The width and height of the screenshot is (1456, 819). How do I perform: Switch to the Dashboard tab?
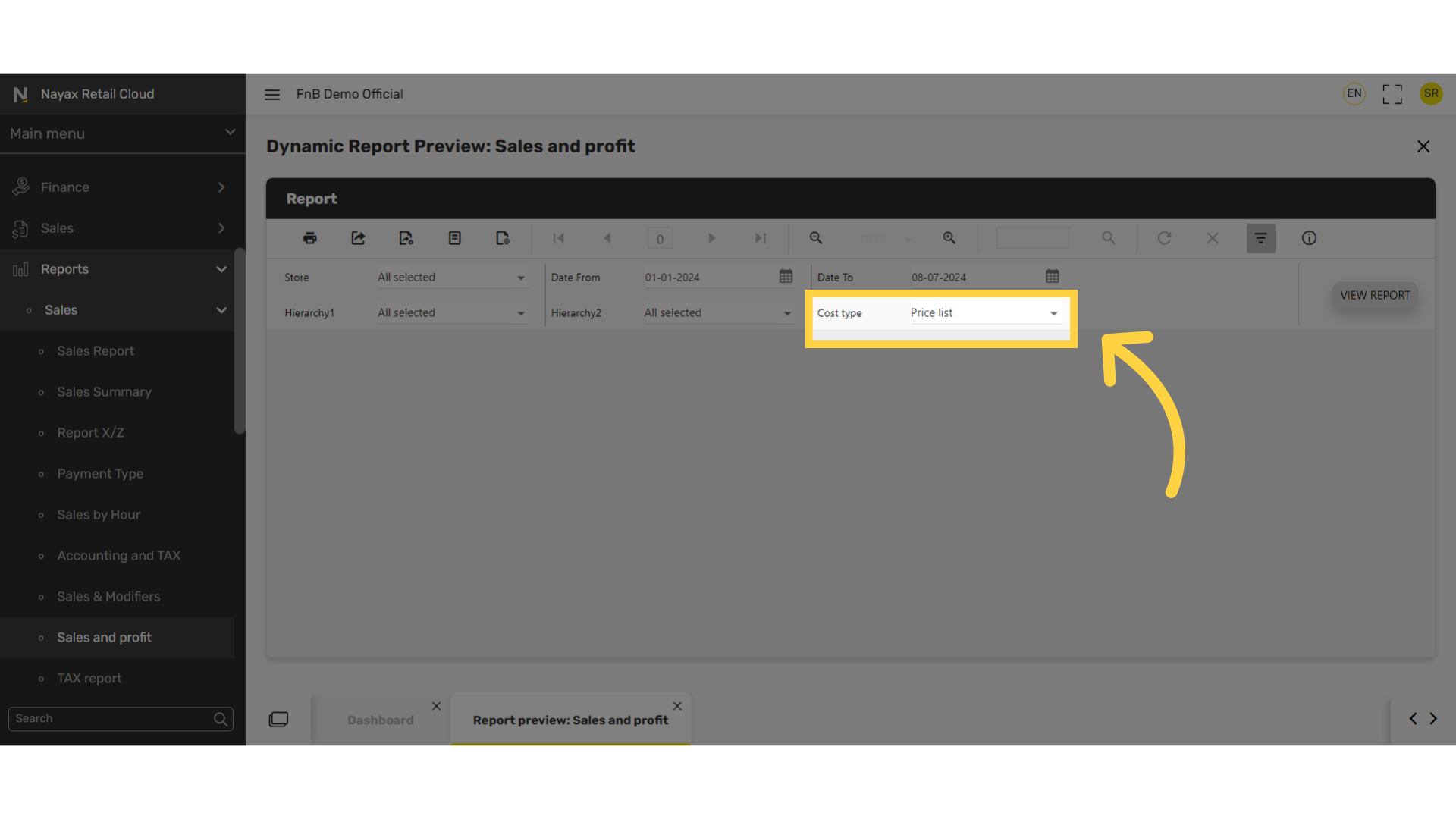(381, 720)
